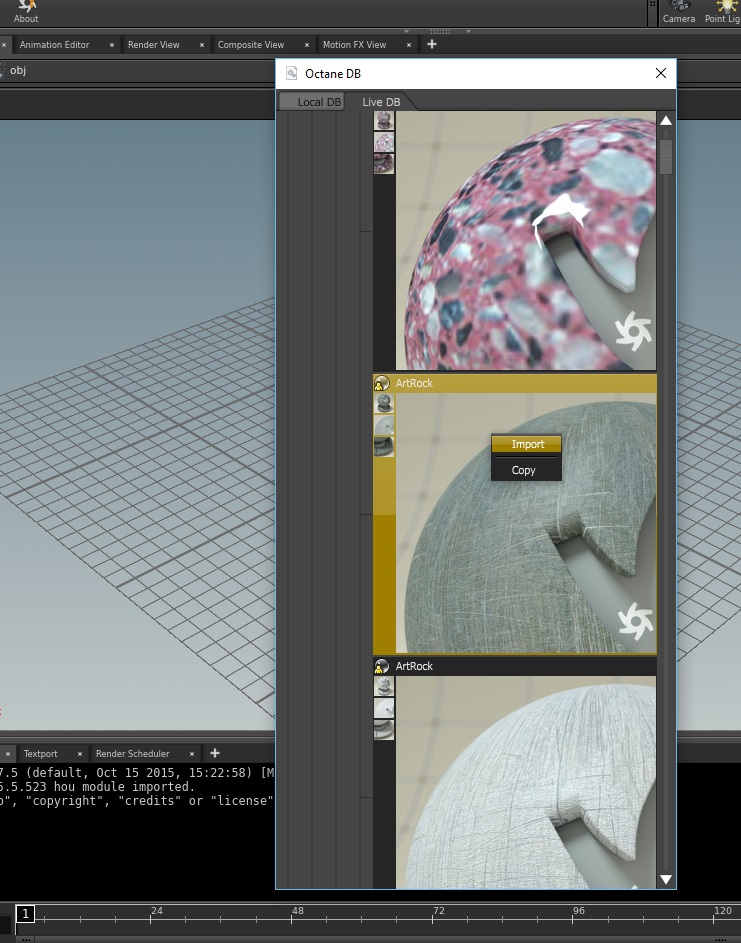Click the Octane DB scrollbar down arrow
Screen dimensions: 741x943
666,879
